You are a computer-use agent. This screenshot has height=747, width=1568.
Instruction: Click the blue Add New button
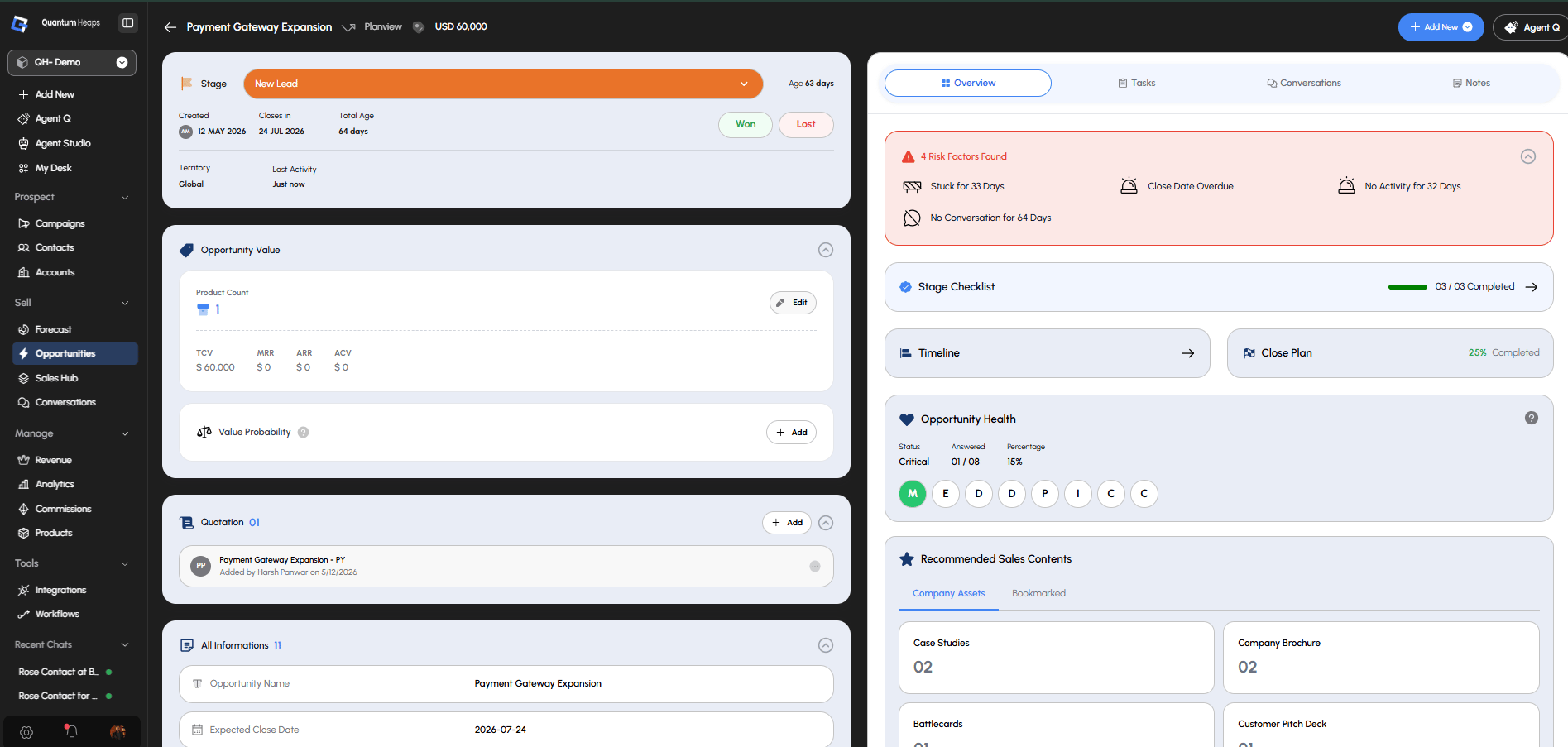click(x=1441, y=27)
